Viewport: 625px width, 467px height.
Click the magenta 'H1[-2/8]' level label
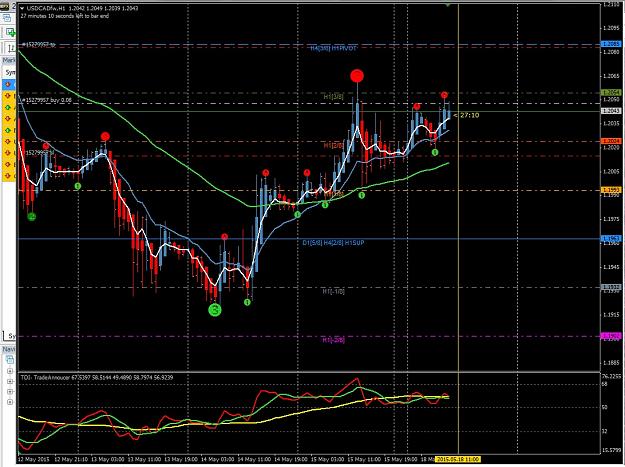(x=333, y=340)
